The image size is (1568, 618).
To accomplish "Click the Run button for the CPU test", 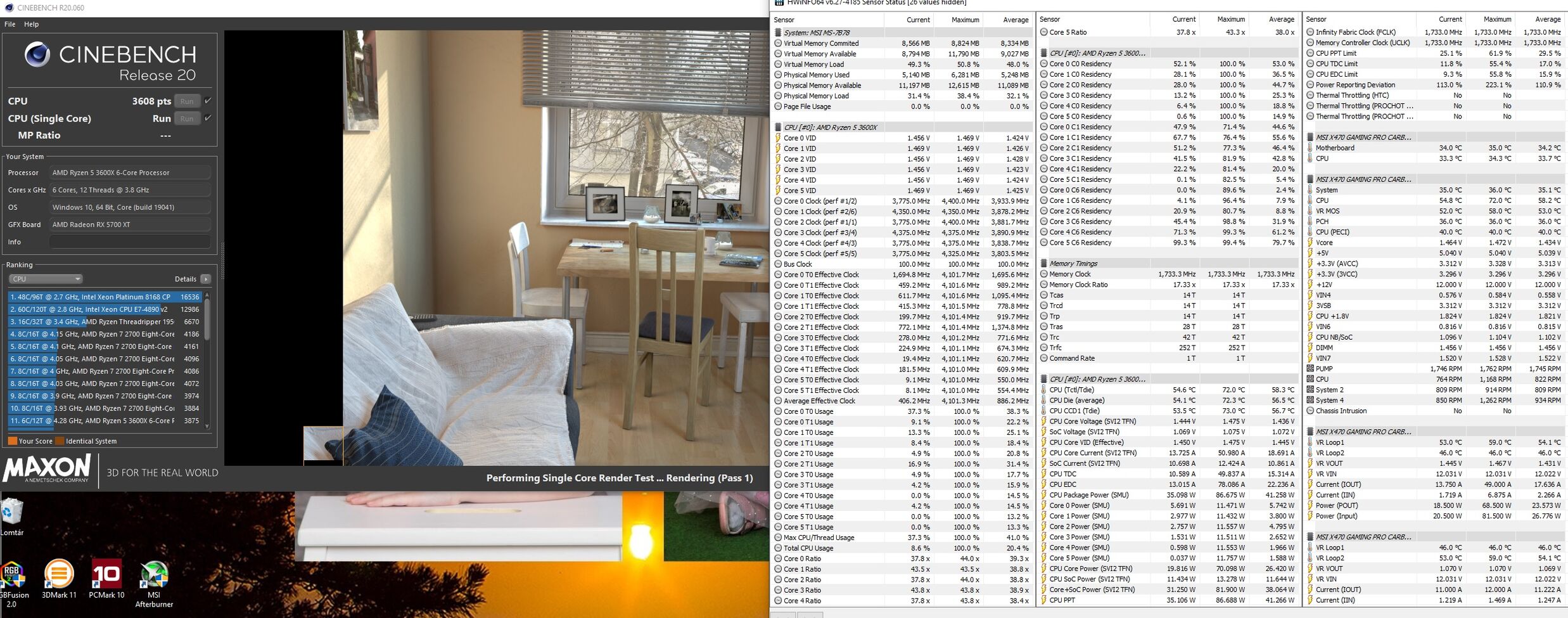I will (187, 101).
